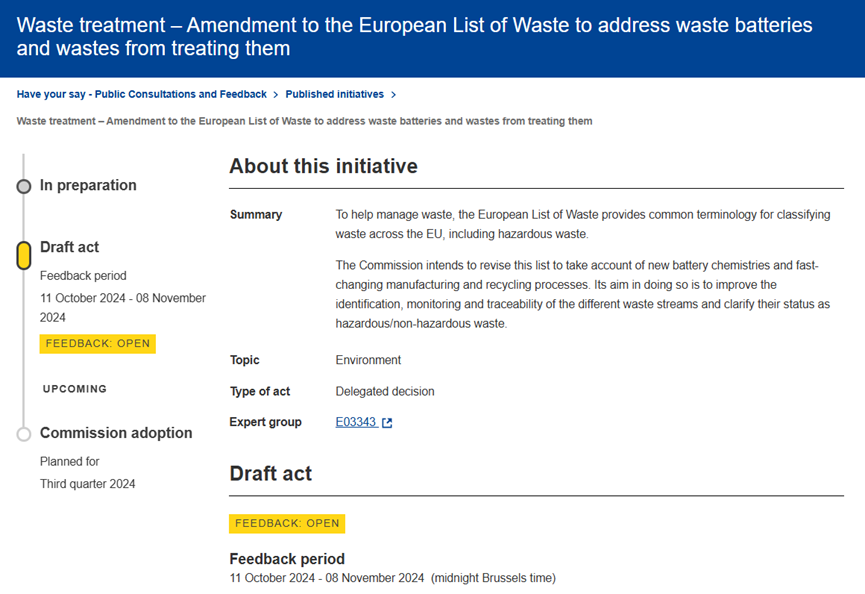
Task: Open Have your say consultations breadcrumb link
Action: tap(141, 94)
